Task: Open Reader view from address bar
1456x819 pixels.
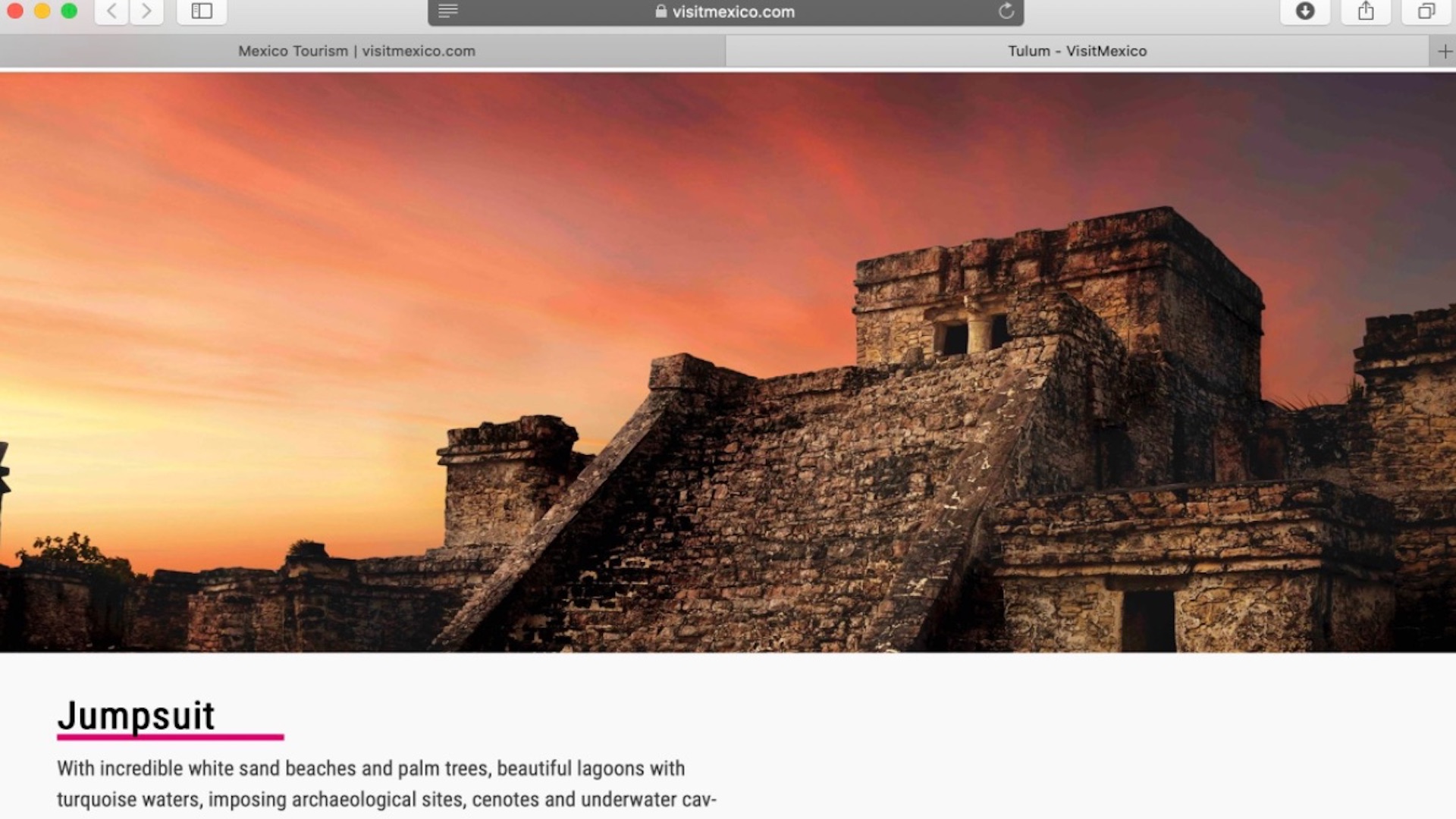Action: click(x=448, y=11)
